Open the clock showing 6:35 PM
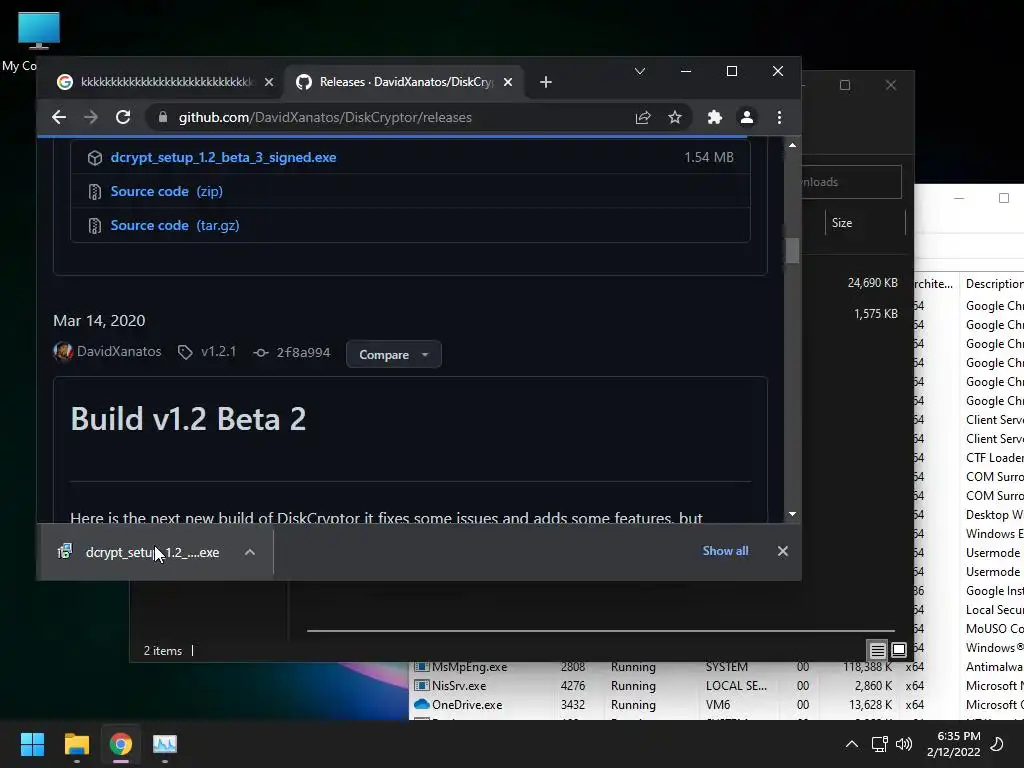 pos(953,744)
